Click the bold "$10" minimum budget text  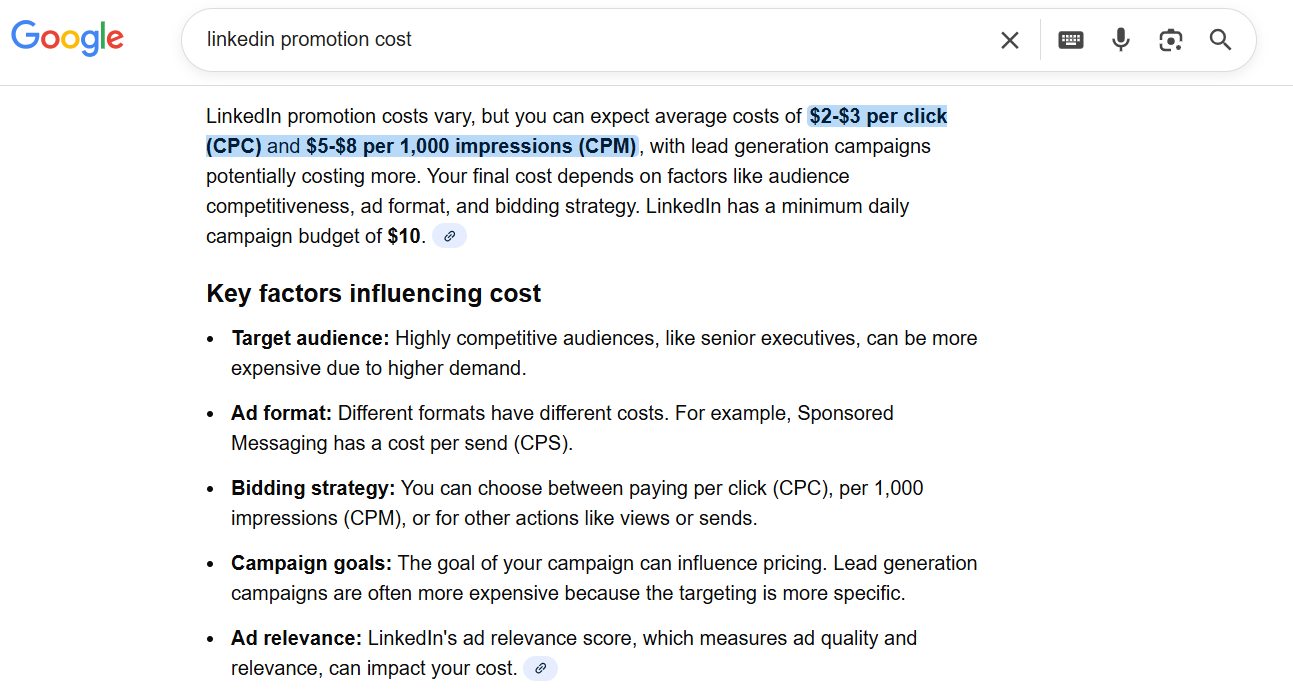pos(404,237)
